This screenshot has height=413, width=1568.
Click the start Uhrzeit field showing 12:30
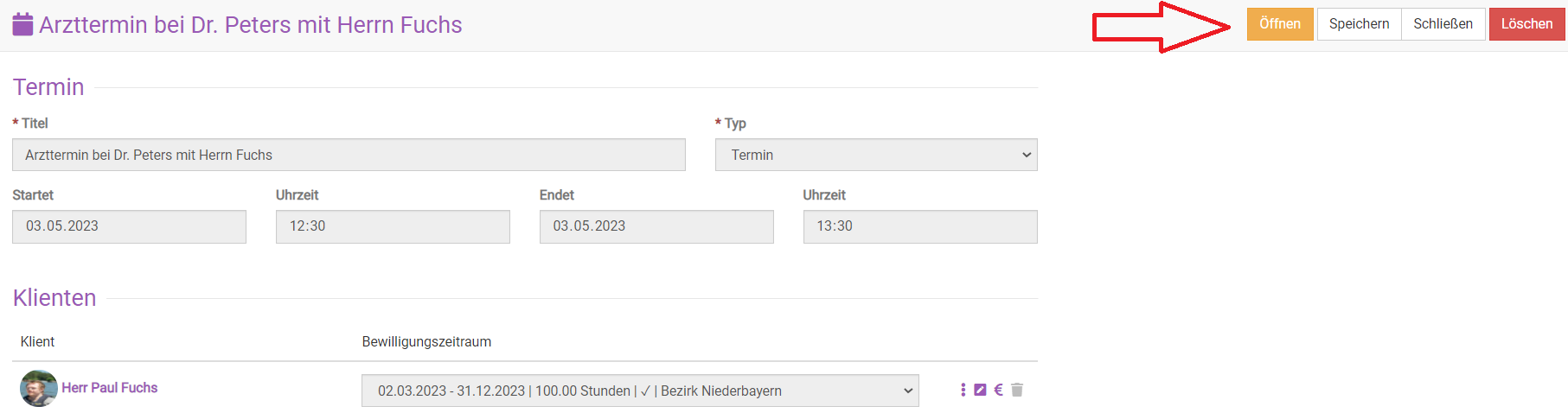click(393, 226)
